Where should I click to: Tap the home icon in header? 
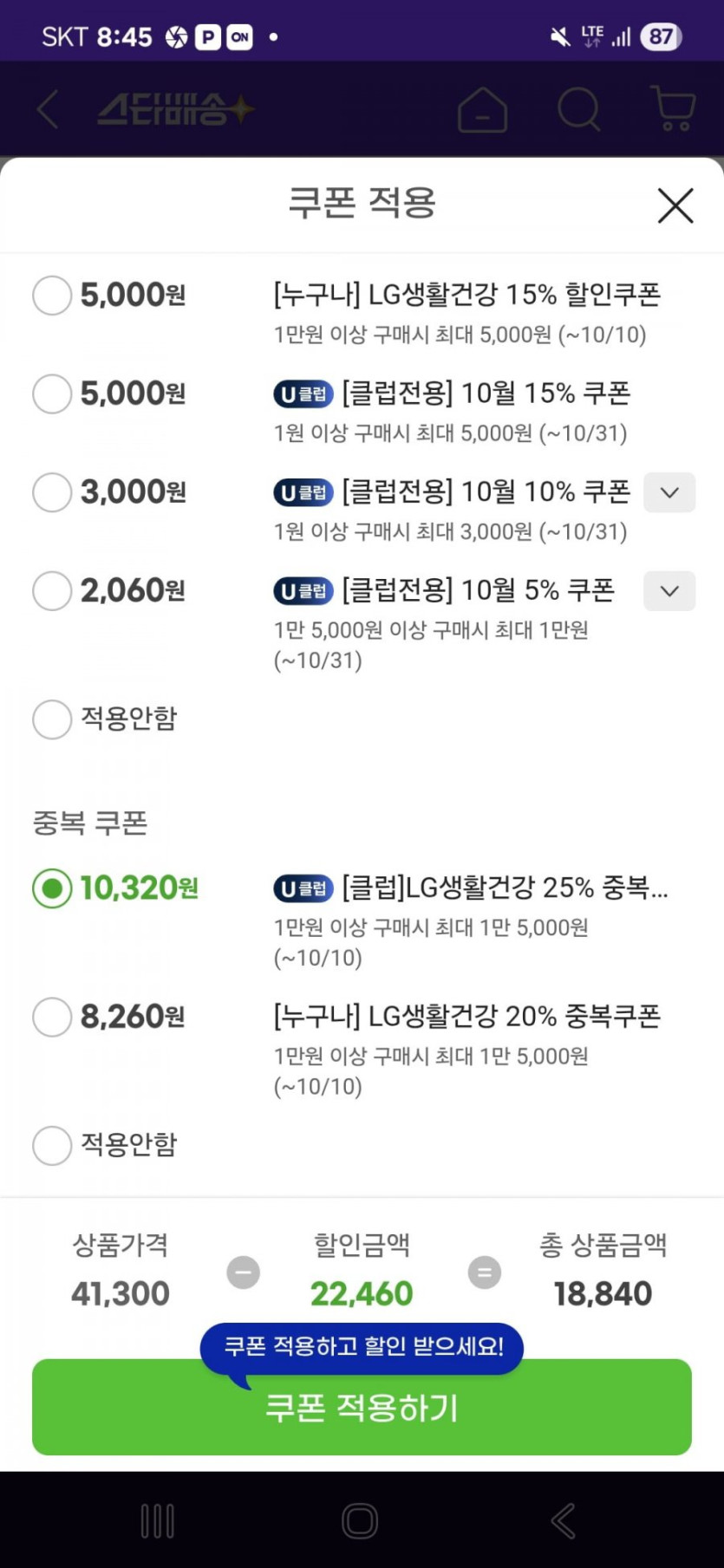coord(482,110)
